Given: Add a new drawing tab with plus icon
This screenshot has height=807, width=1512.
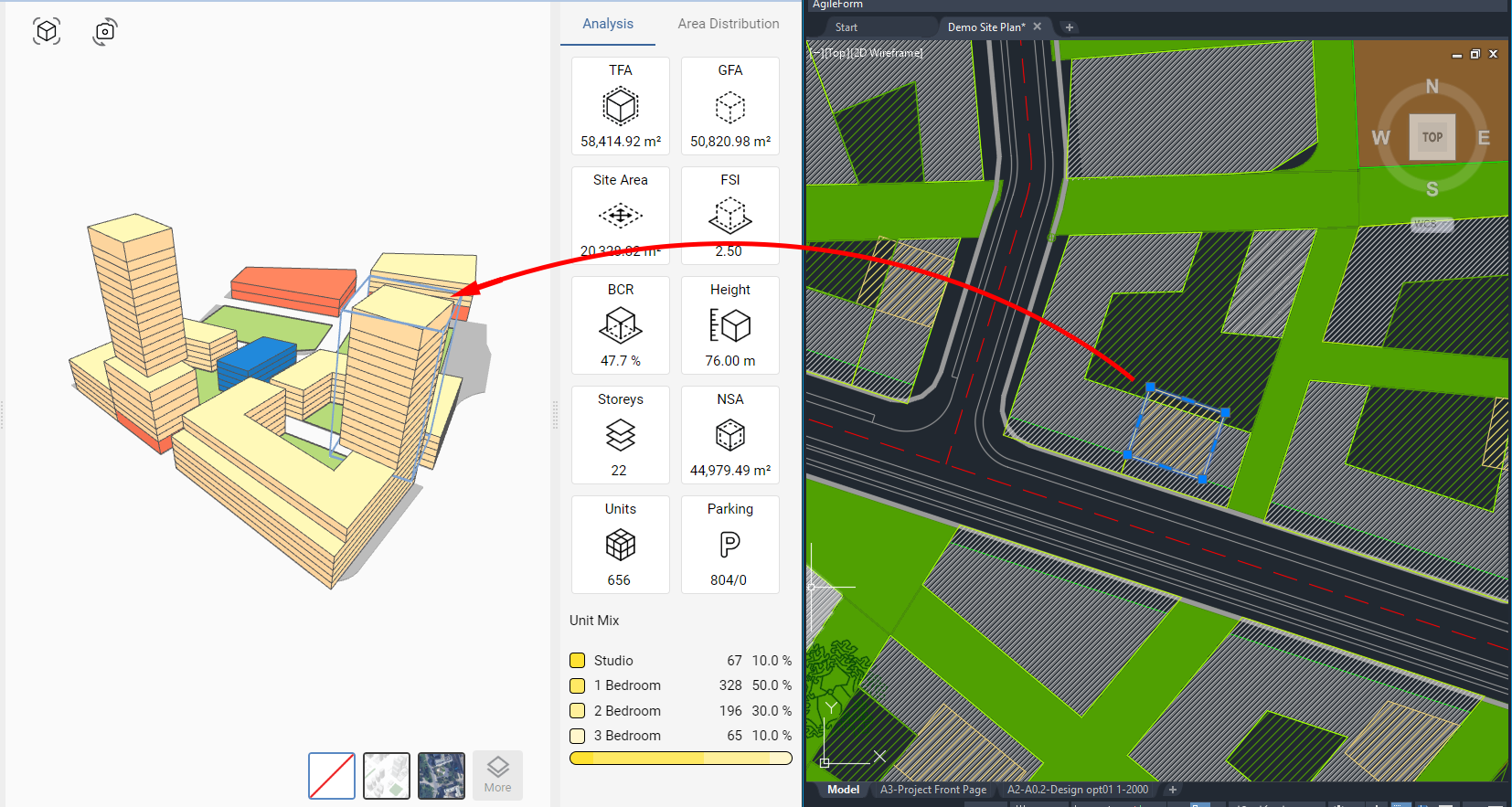Looking at the screenshot, I should pos(1070,27).
